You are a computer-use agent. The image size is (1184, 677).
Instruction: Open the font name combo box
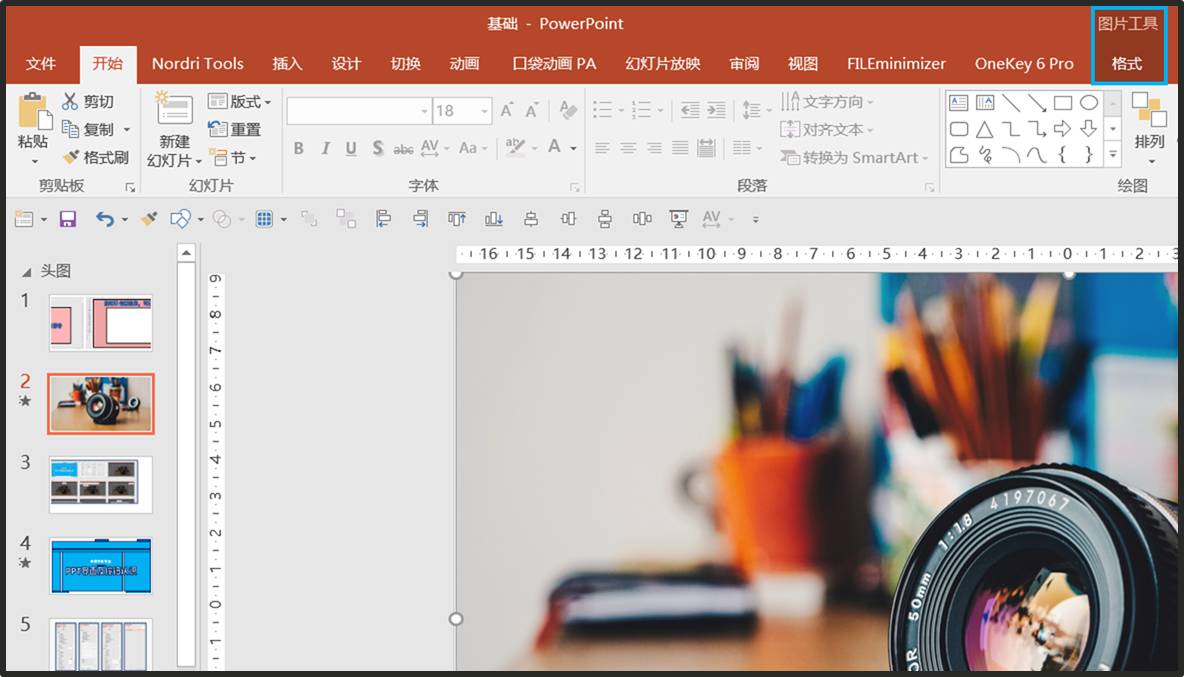(x=359, y=111)
